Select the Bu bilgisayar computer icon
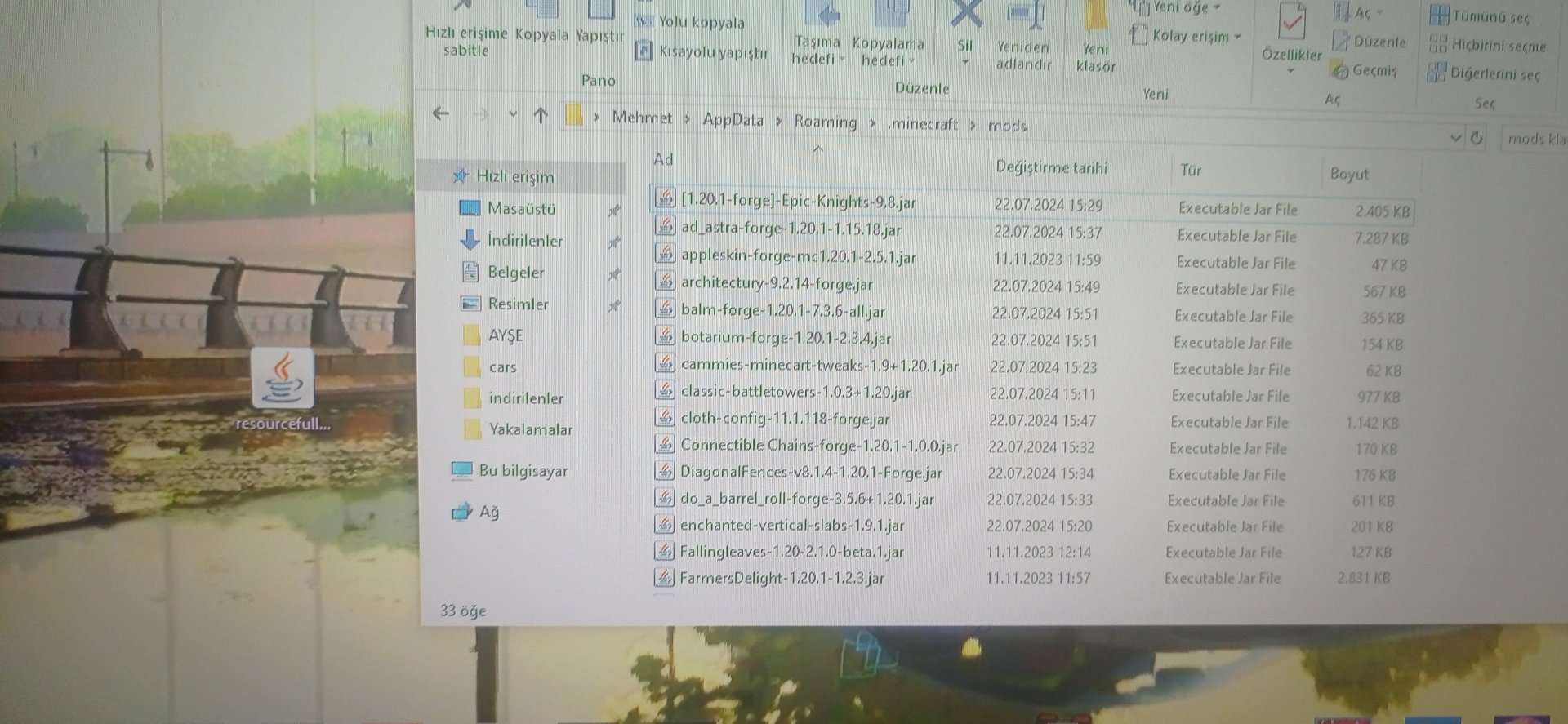1568x724 pixels. pos(461,470)
